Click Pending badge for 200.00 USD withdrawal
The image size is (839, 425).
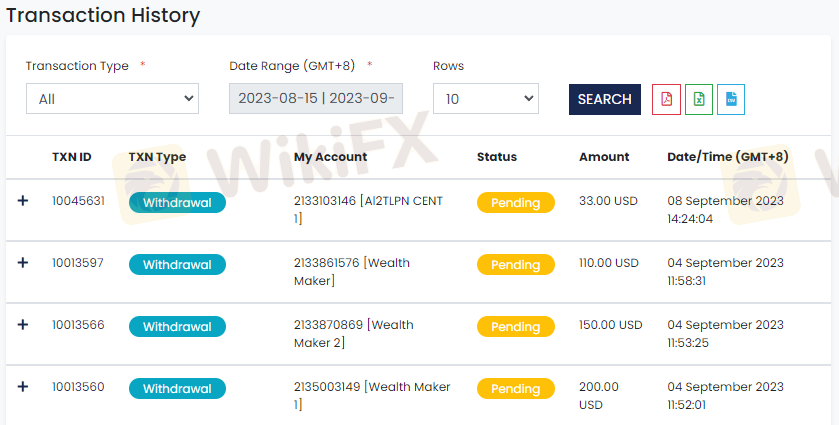click(x=516, y=389)
